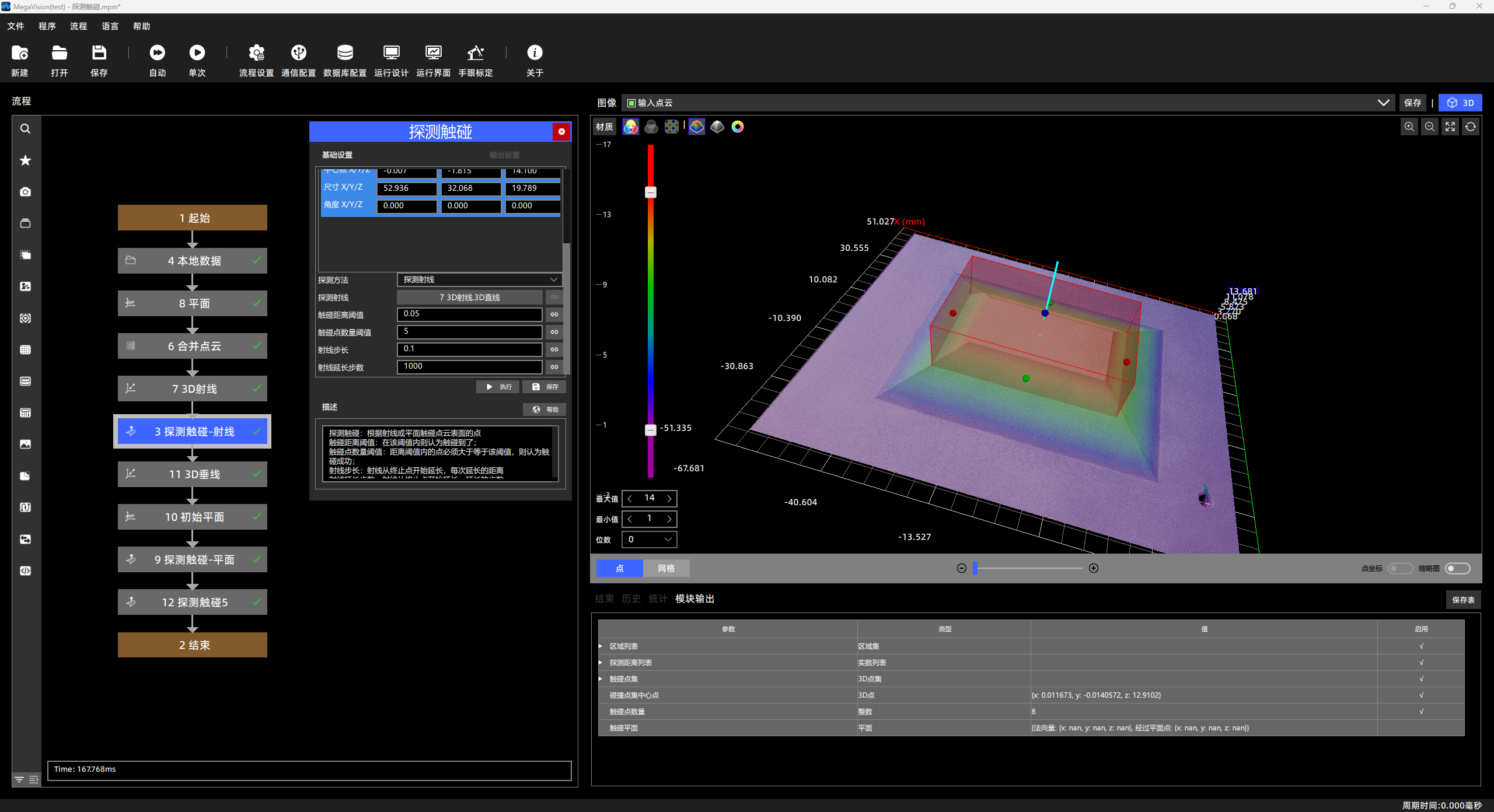Select the 7 3D射线.3D直线 link button
The height and width of the screenshot is (812, 1494).
coord(469,297)
